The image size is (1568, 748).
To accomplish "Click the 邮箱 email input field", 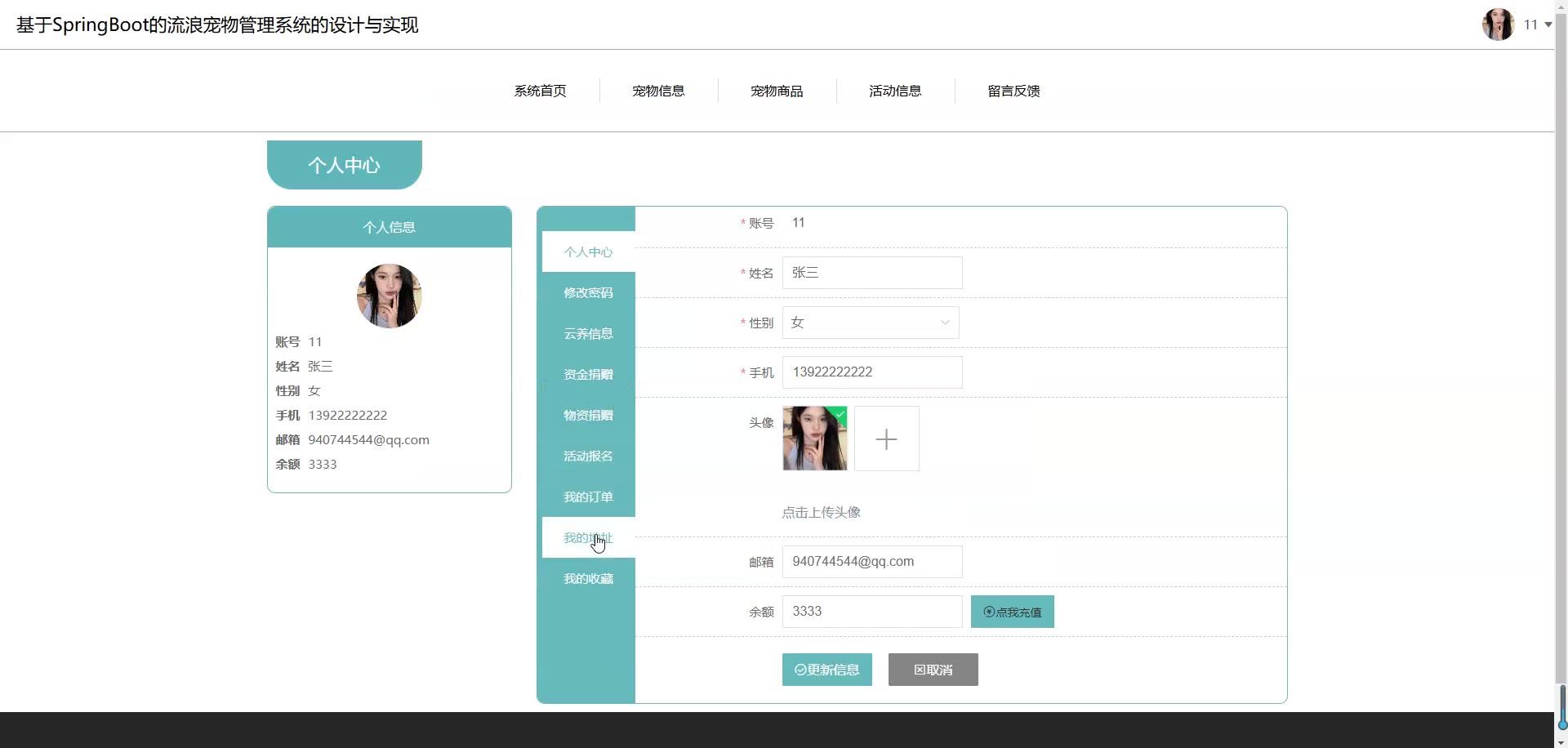I will (871, 562).
